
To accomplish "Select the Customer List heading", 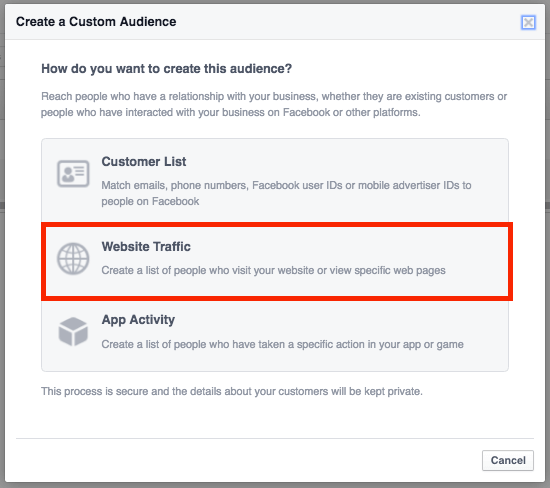I will click(x=144, y=161).
